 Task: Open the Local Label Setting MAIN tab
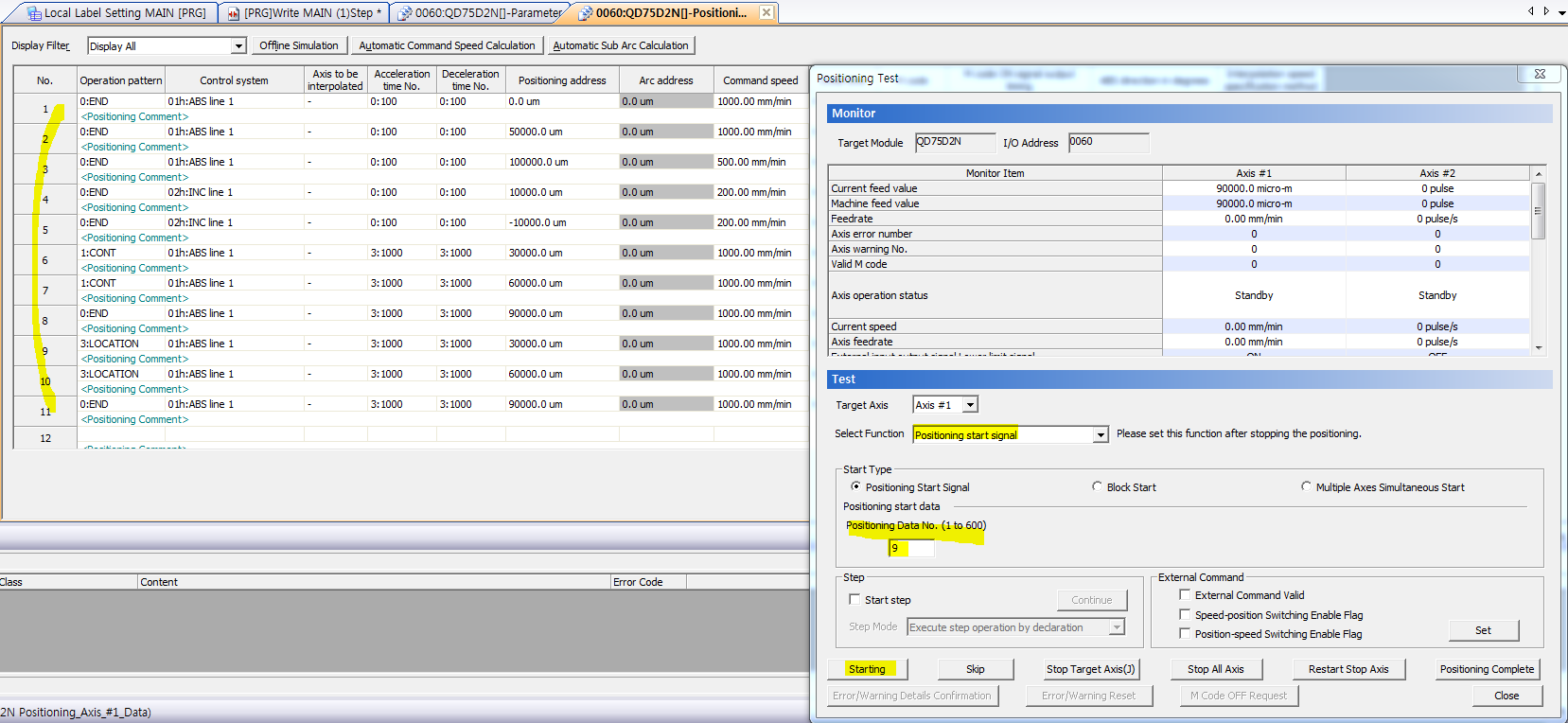pyautogui.click(x=116, y=12)
